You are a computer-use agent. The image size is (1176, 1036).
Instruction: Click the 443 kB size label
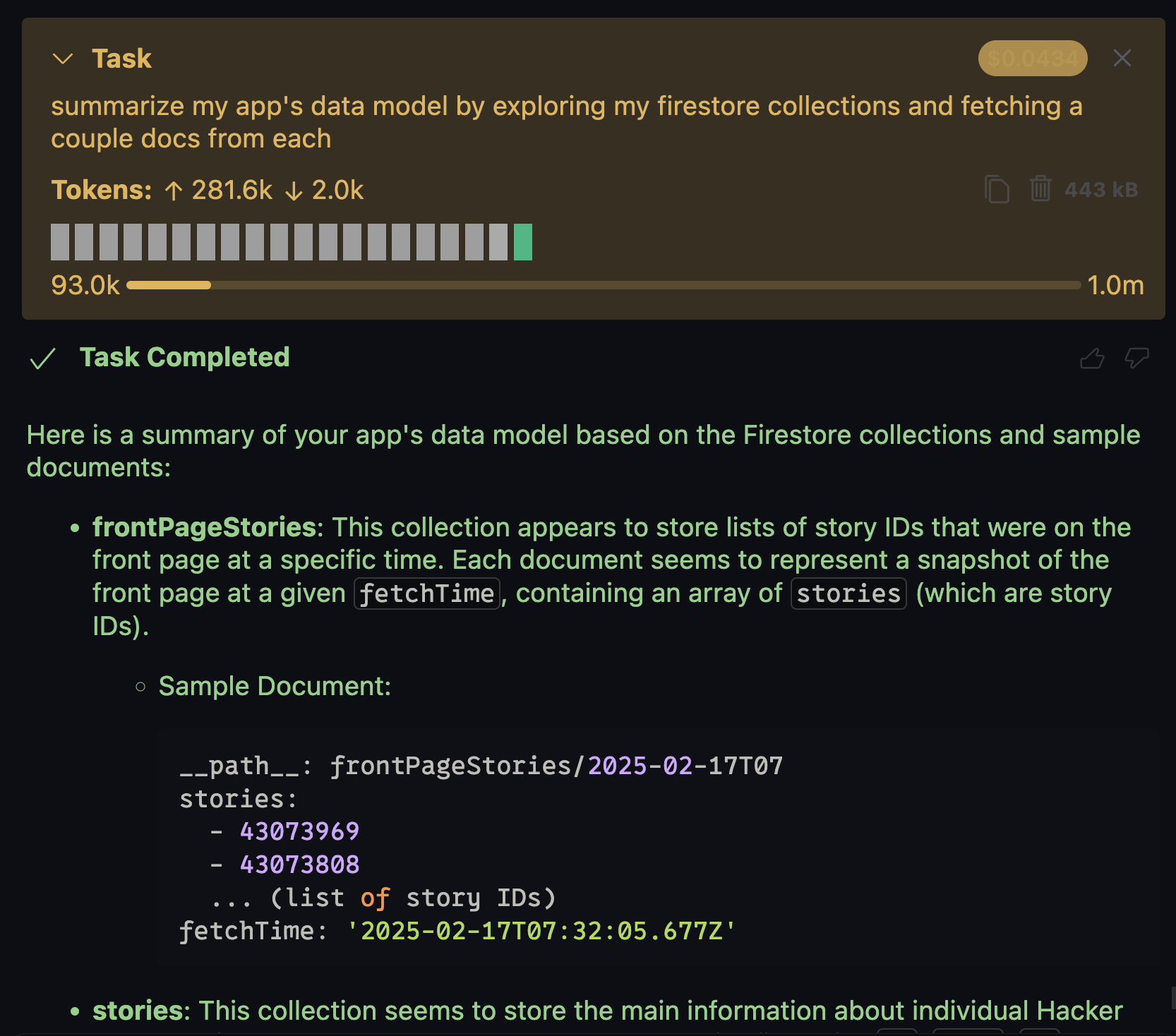(x=1100, y=190)
